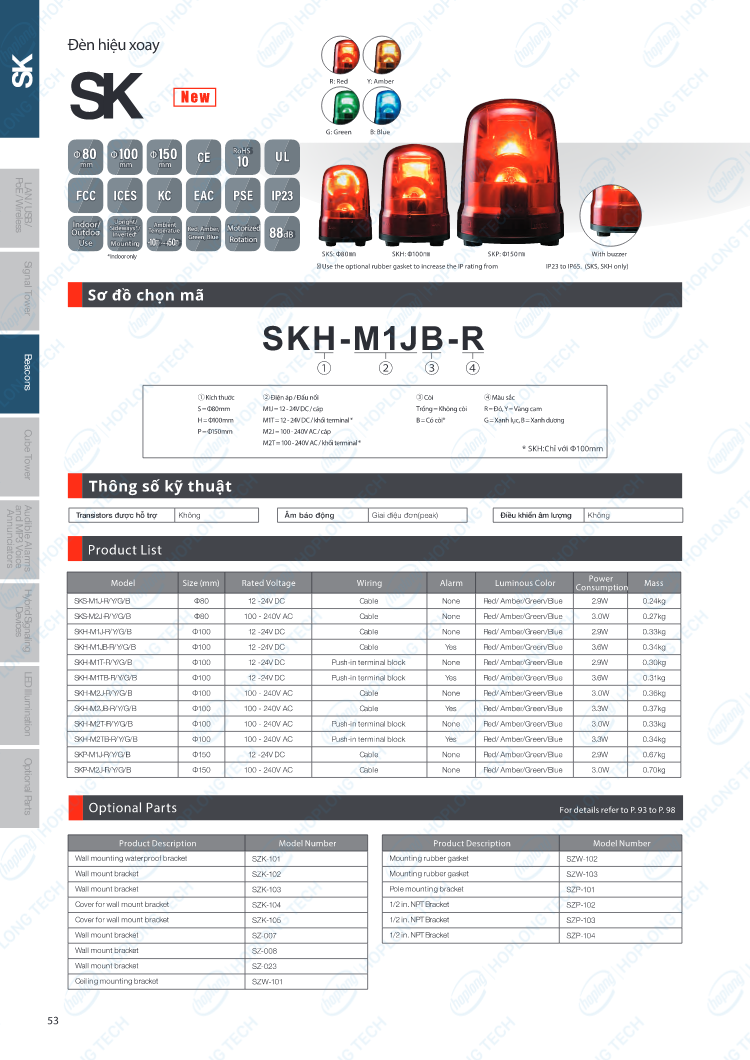Click the SKH-M1JB-R model code heading

coord(373,339)
